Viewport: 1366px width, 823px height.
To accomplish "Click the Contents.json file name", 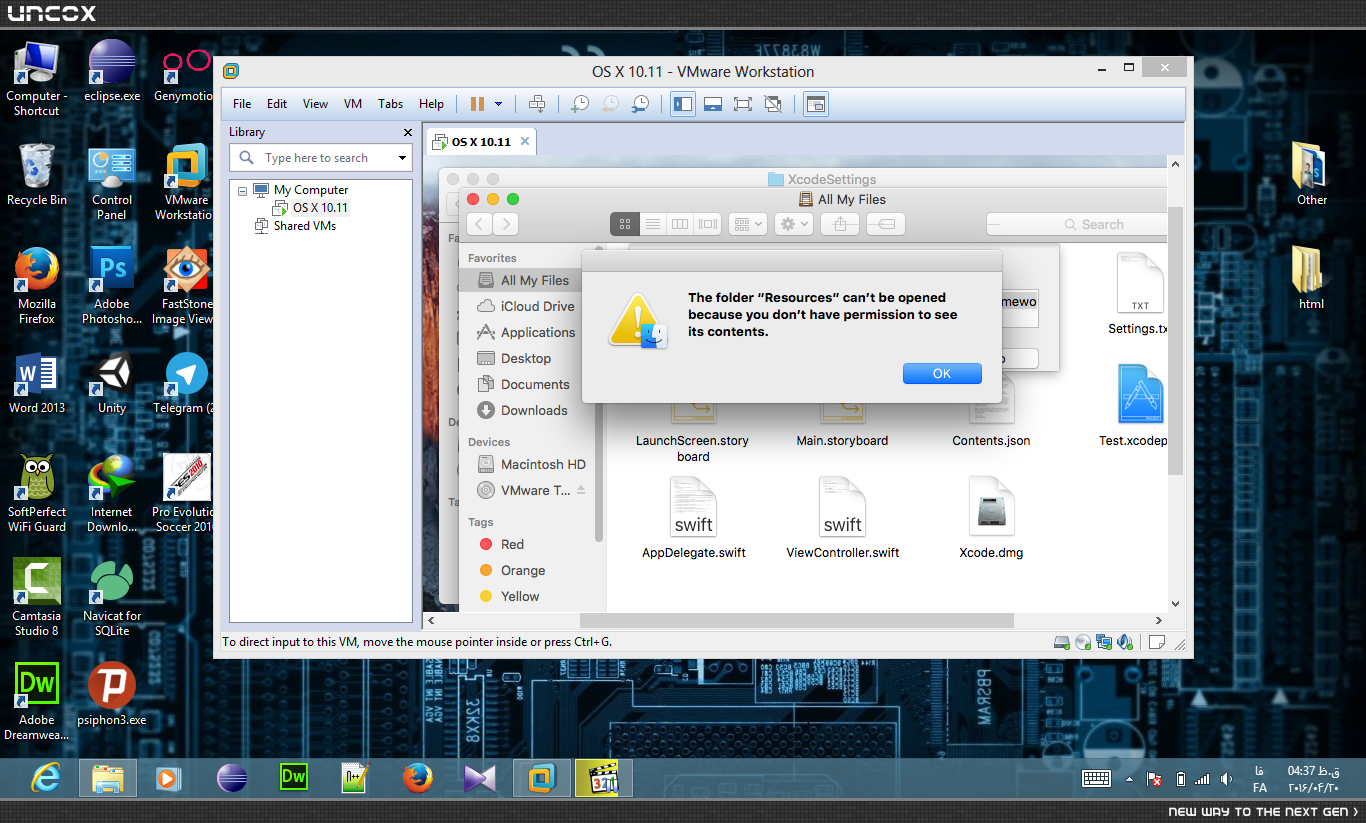I will click(991, 441).
